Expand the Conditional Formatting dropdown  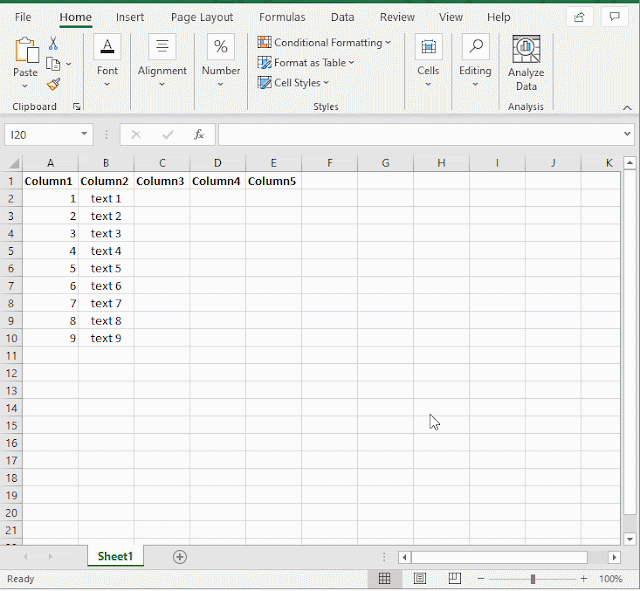tap(388, 42)
